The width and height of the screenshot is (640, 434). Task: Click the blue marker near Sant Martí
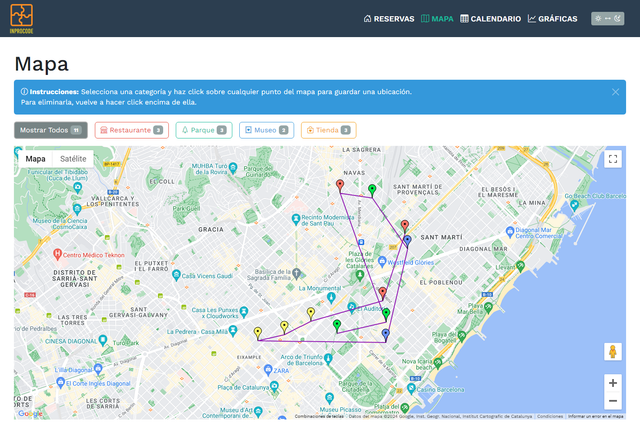(407, 241)
